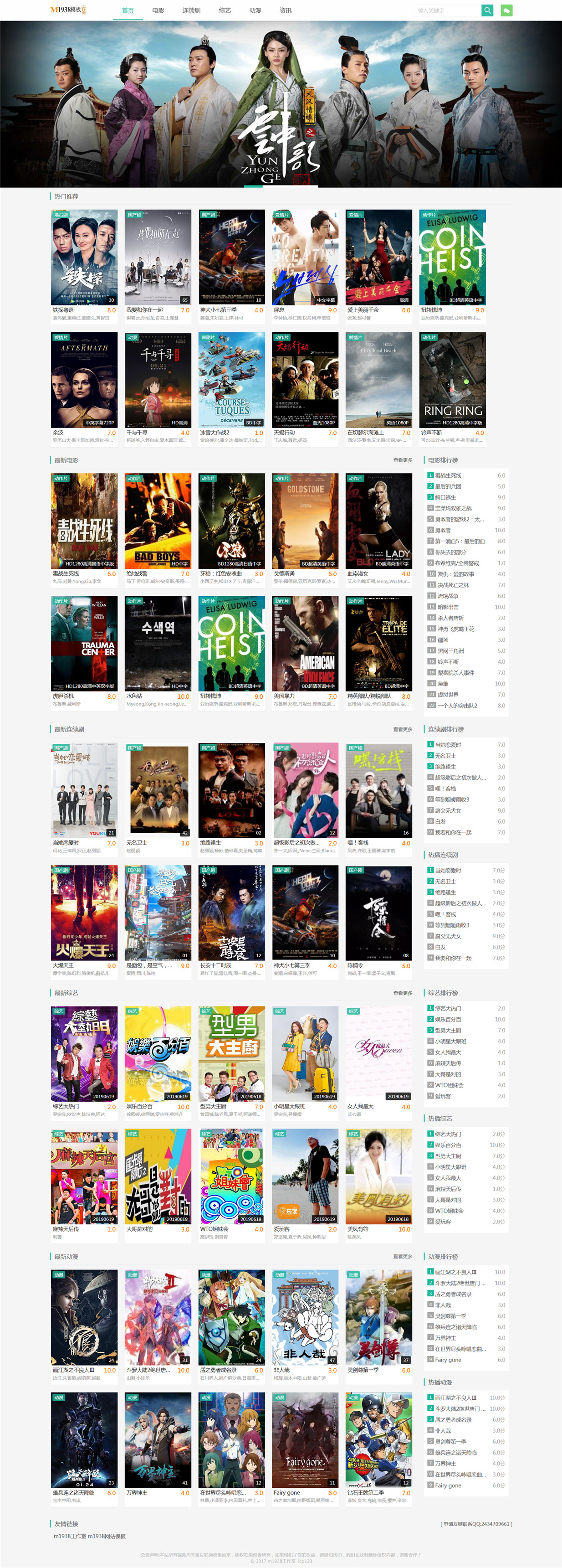Click the active teal carousel indicator bar
This screenshot has height=1568, width=562.
pyautogui.click(x=253, y=186)
